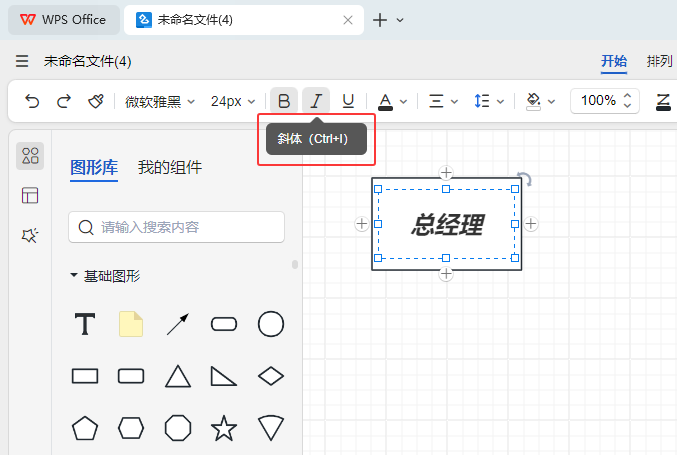Image resolution: width=677 pixels, height=455 pixels.
Task: Click plus connector below 总经理 box
Action: click(446, 274)
